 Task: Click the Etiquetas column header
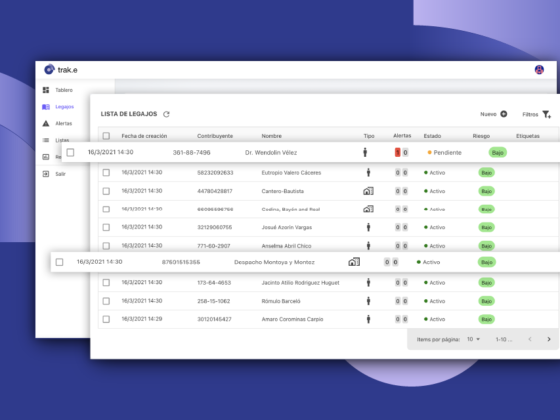pos(528,136)
